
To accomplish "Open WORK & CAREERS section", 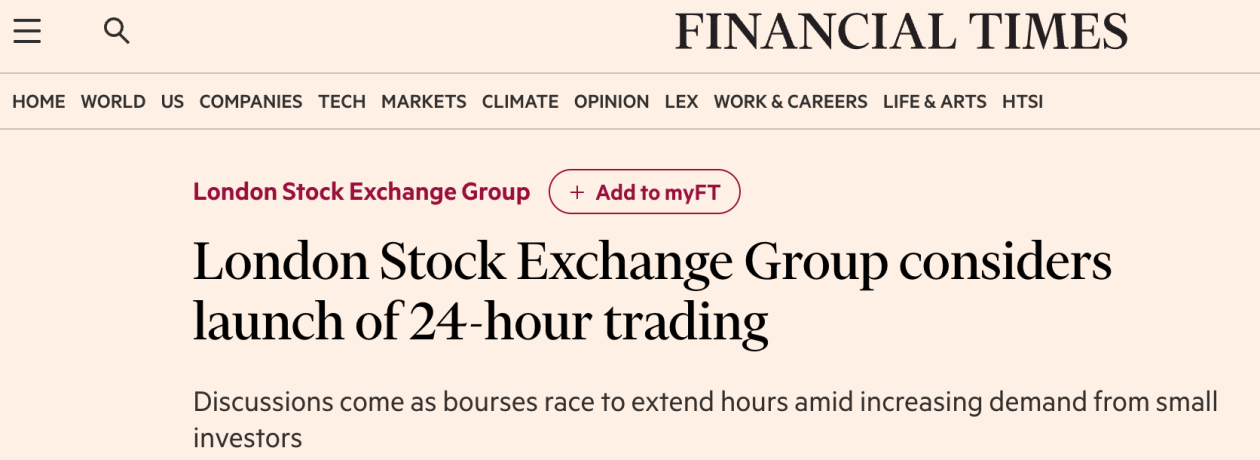I will pos(790,101).
